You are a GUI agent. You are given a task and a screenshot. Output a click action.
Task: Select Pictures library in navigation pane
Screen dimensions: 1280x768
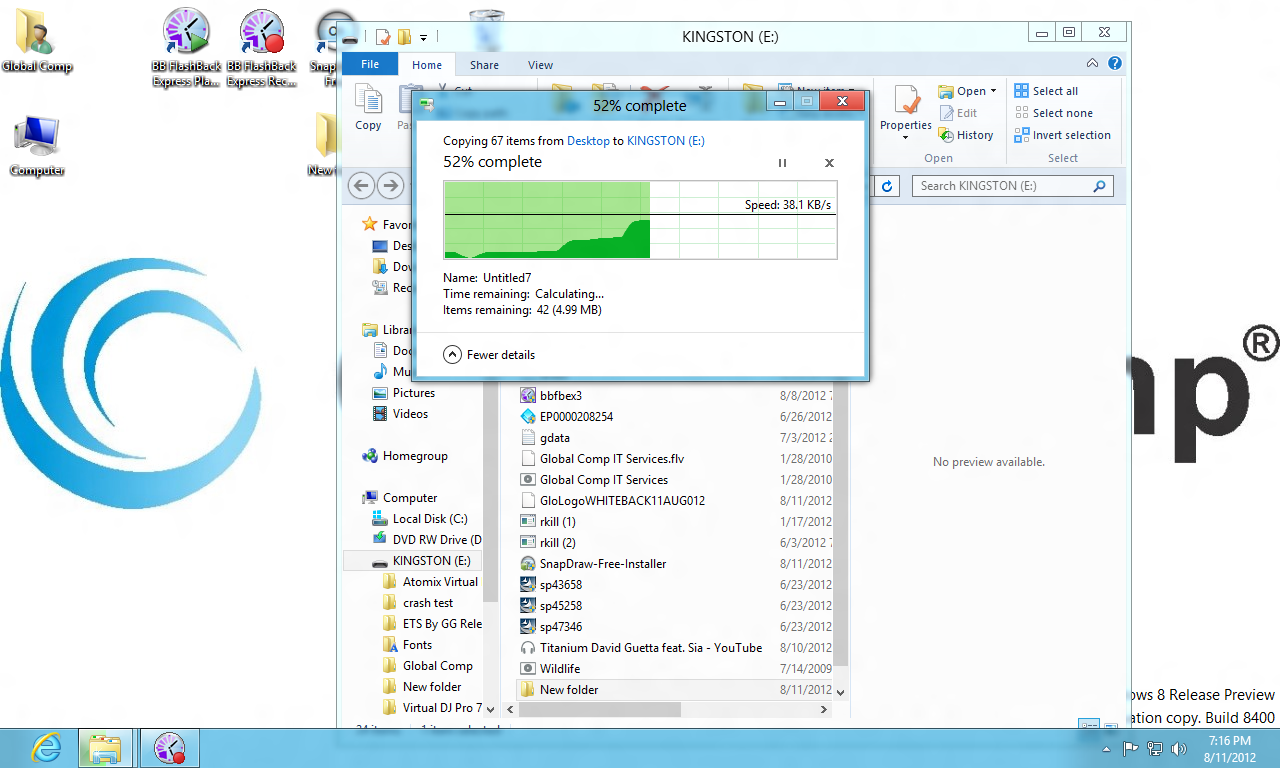pyautogui.click(x=403, y=393)
